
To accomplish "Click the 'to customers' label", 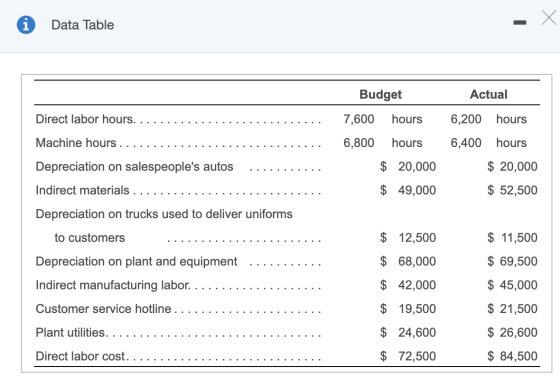I will tap(90, 238).
